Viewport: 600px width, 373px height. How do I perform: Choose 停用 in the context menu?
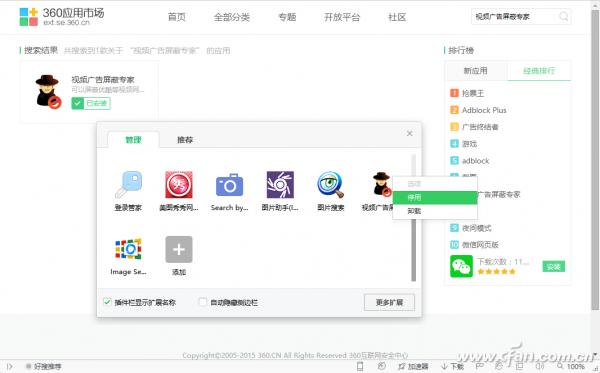point(435,197)
